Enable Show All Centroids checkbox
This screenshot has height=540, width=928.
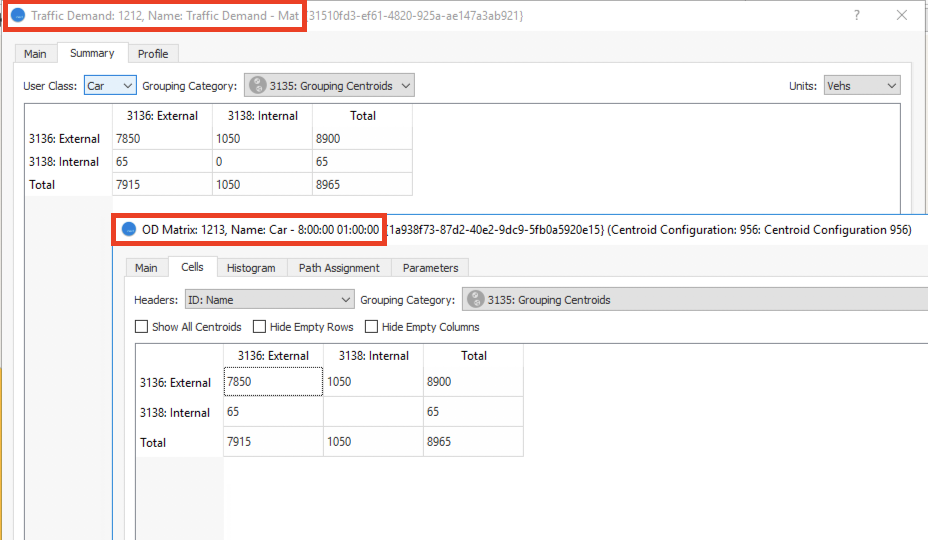pos(141,327)
